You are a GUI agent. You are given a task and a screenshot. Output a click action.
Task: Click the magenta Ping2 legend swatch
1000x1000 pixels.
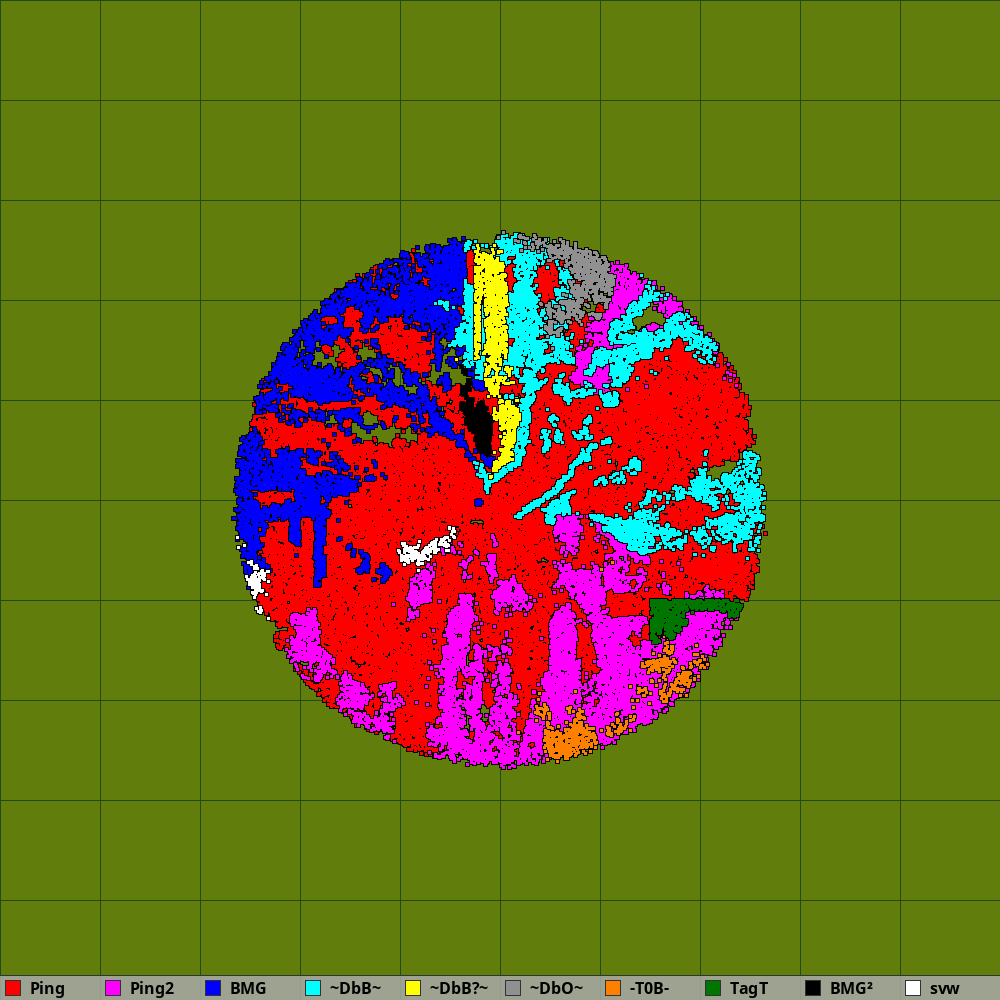113,988
